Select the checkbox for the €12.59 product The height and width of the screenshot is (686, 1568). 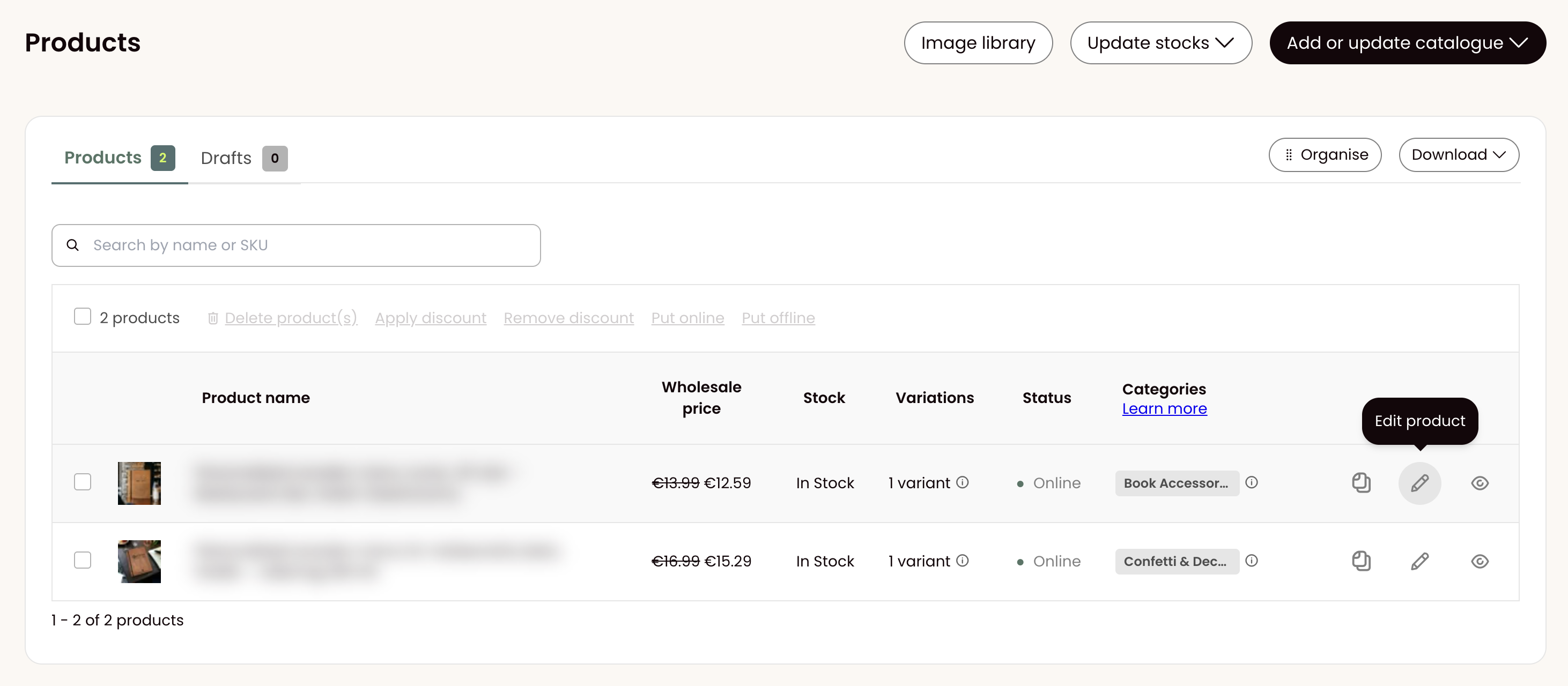tap(82, 482)
